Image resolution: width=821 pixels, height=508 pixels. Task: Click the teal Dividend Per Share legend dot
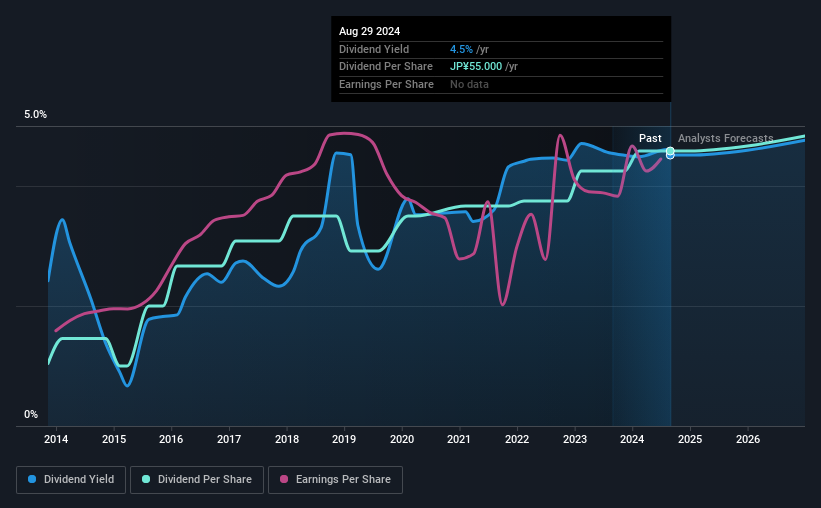point(146,479)
